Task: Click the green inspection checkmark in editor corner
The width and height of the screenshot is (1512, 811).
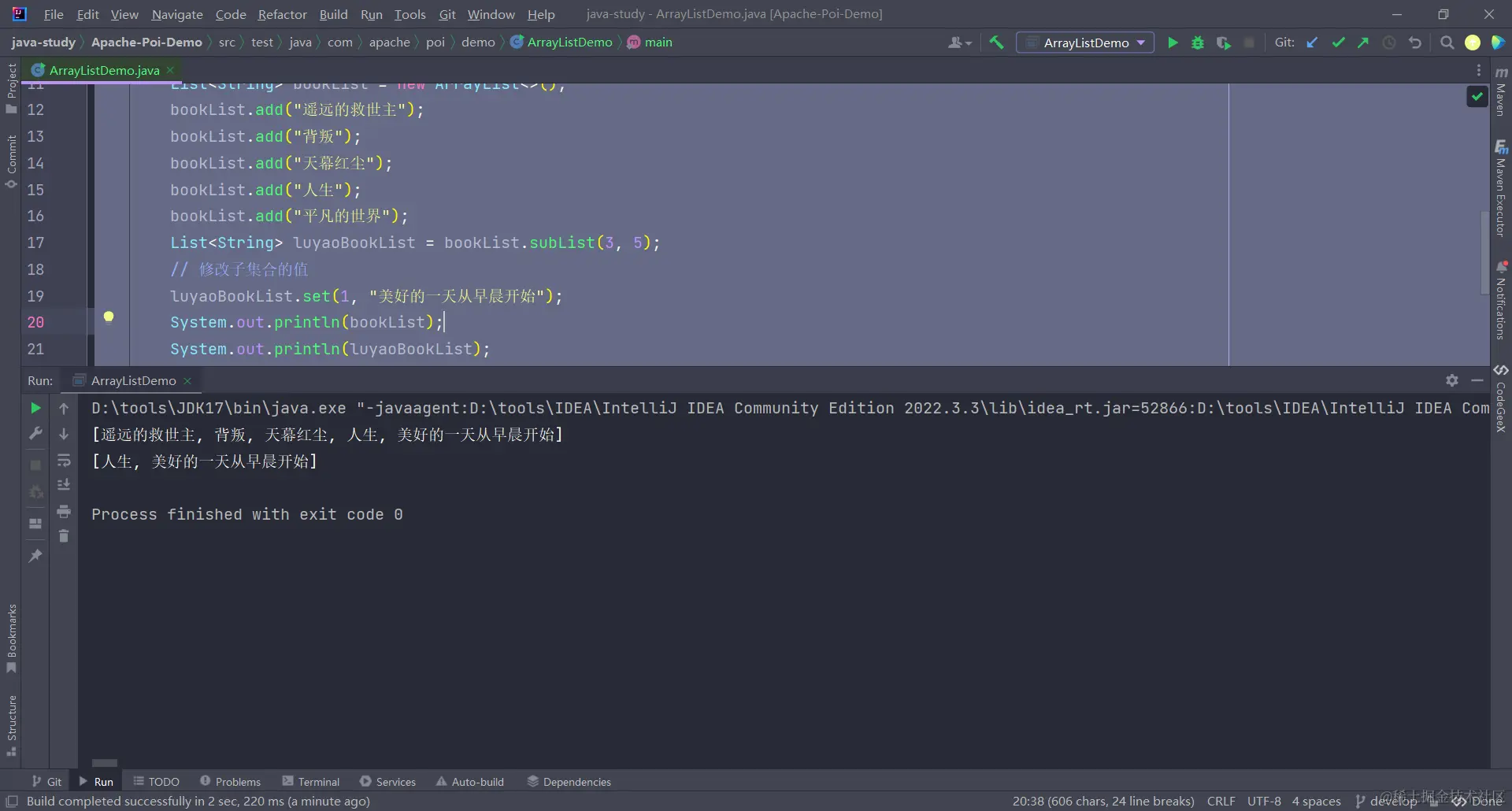Action: click(x=1477, y=96)
